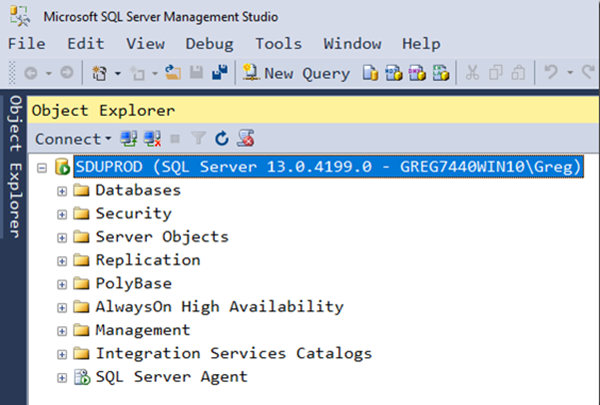Click the Add New Item icon

tap(137, 73)
